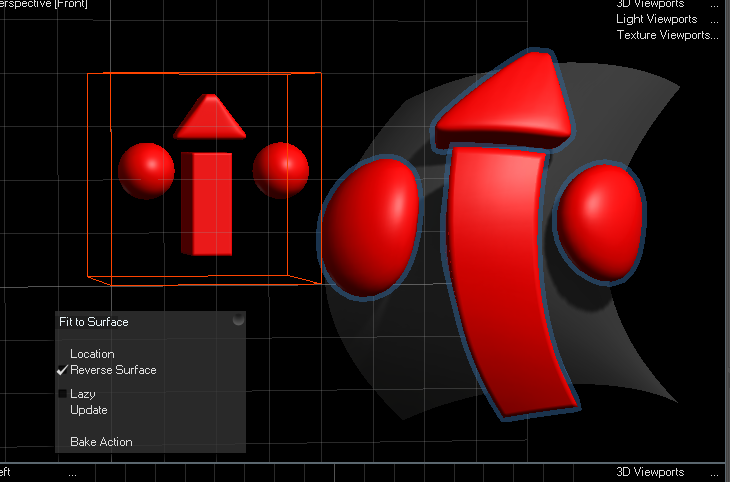The width and height of the screenshot is (730, 482).
Task: Select the large right deformed sphere
Action: [600, 223]
